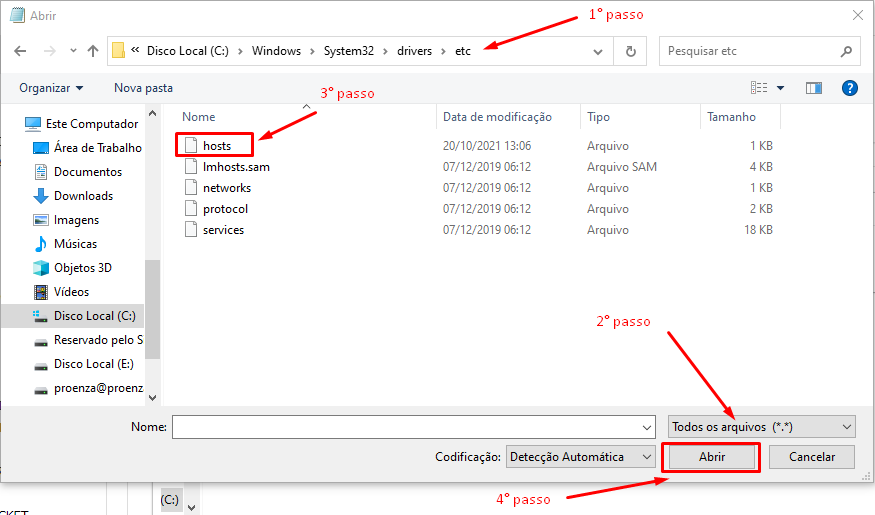
Task: Click the lmhosts.sam file icon
Action: tap(191, 166)
